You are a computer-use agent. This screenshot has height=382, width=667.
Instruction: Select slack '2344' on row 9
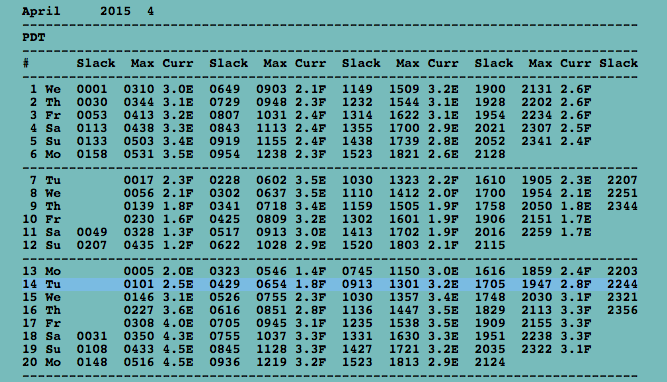pos(622,206)
